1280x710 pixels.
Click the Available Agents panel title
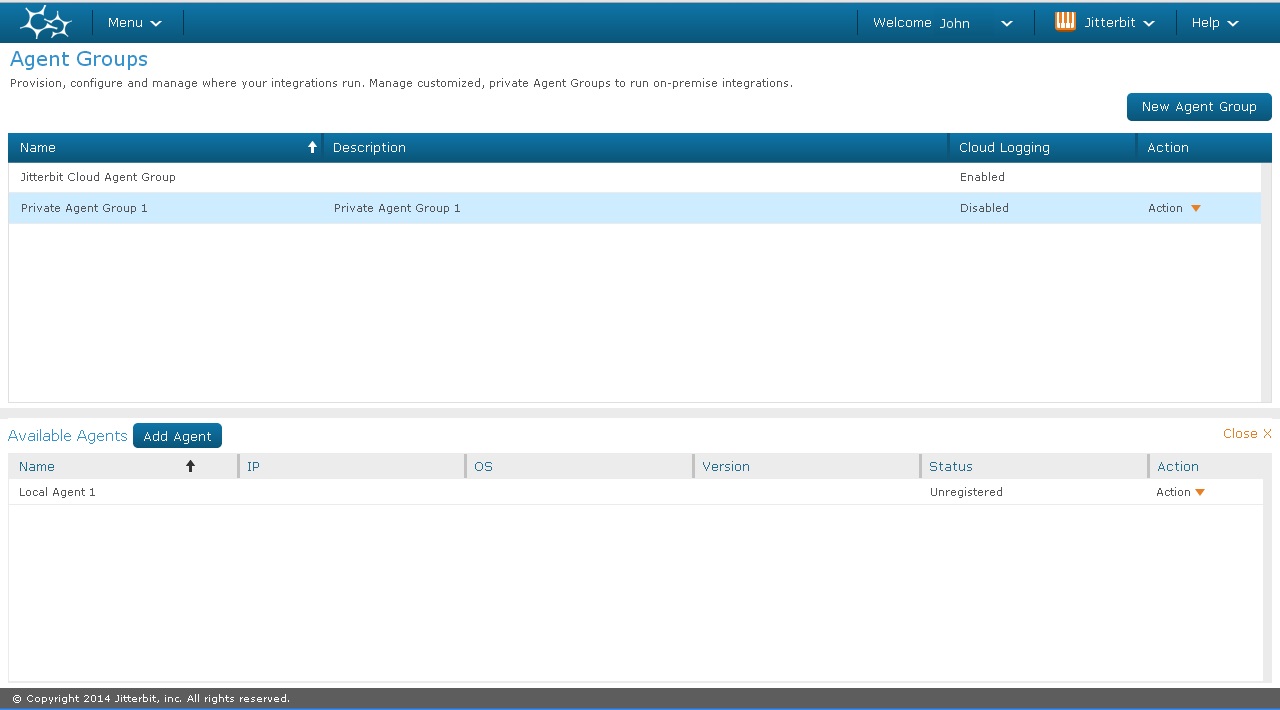(68, 435)
